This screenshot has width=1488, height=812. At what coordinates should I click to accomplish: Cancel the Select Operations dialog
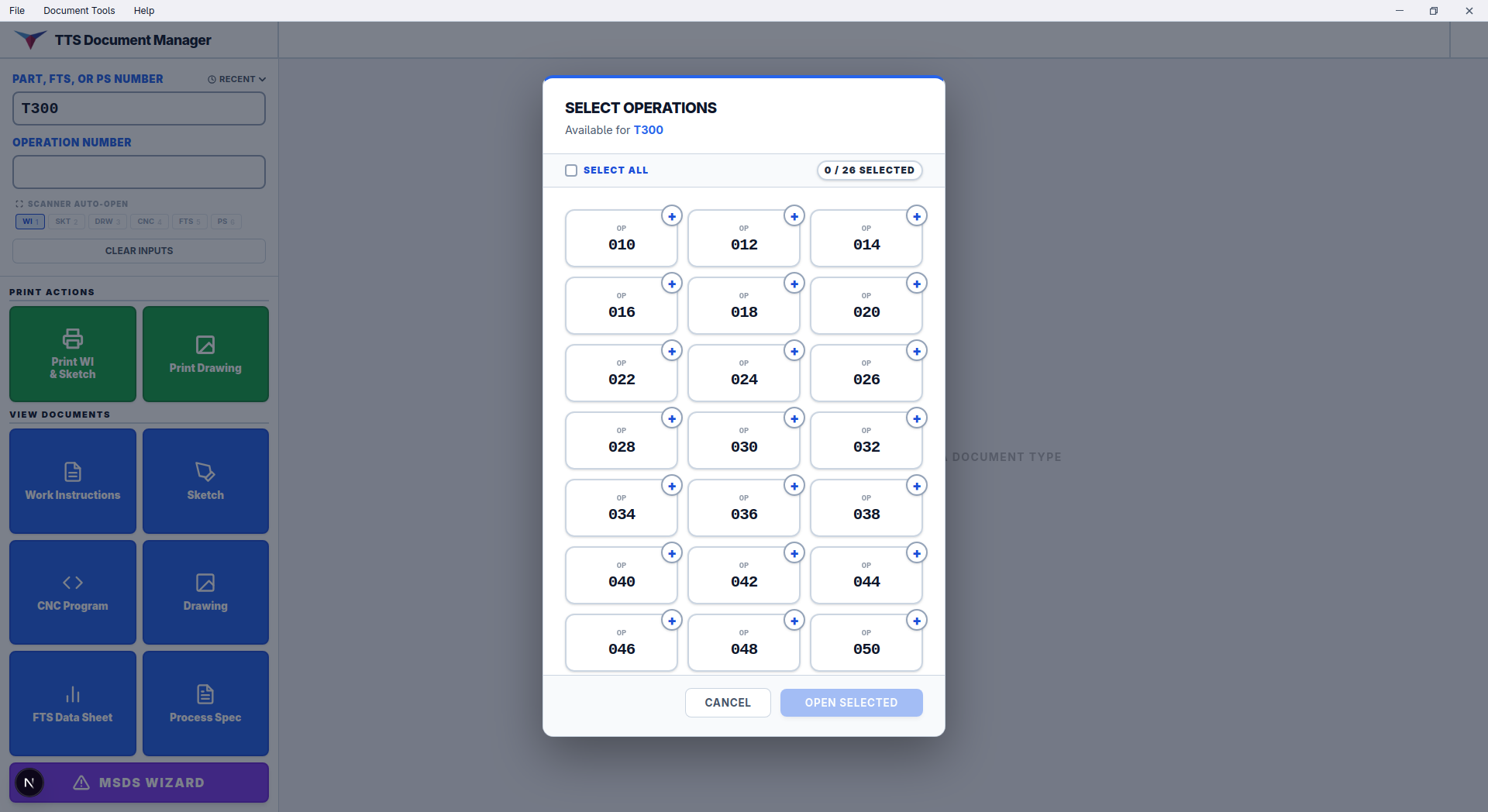[x=728, y=703]
